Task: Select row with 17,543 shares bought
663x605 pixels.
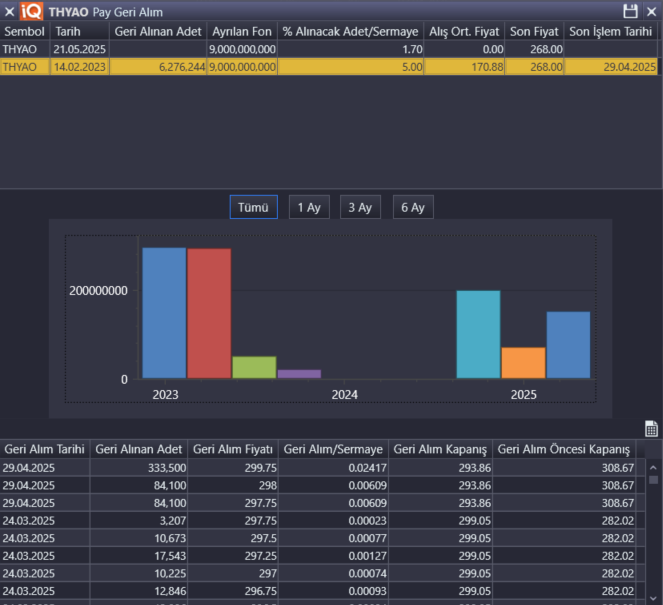Action: [x=322, y=556]
